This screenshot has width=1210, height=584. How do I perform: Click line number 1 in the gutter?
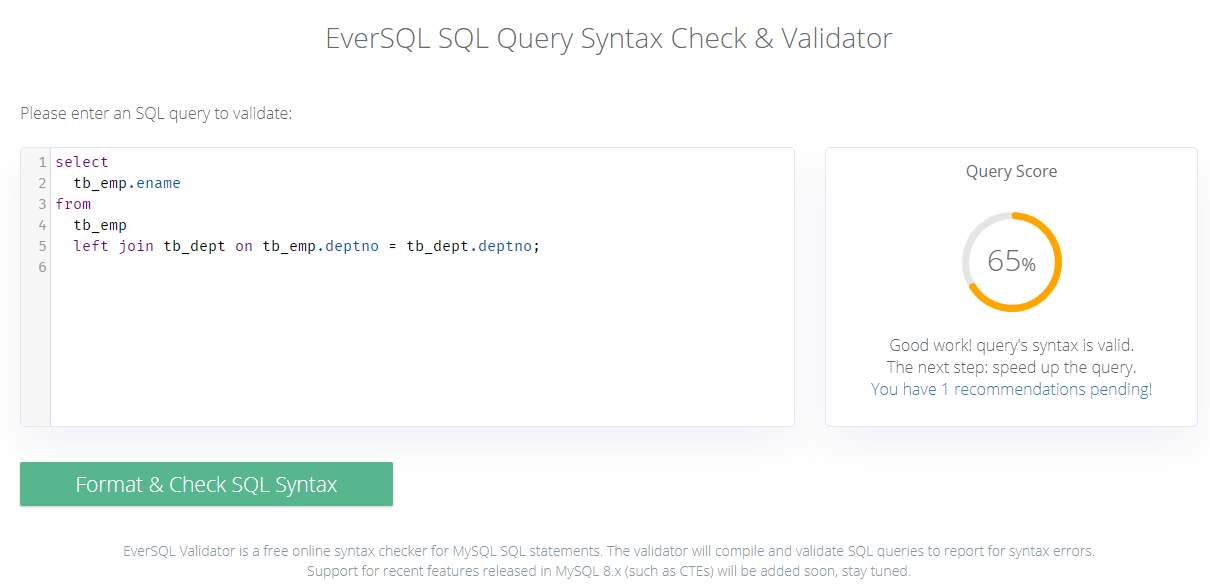tap(42, 162)
